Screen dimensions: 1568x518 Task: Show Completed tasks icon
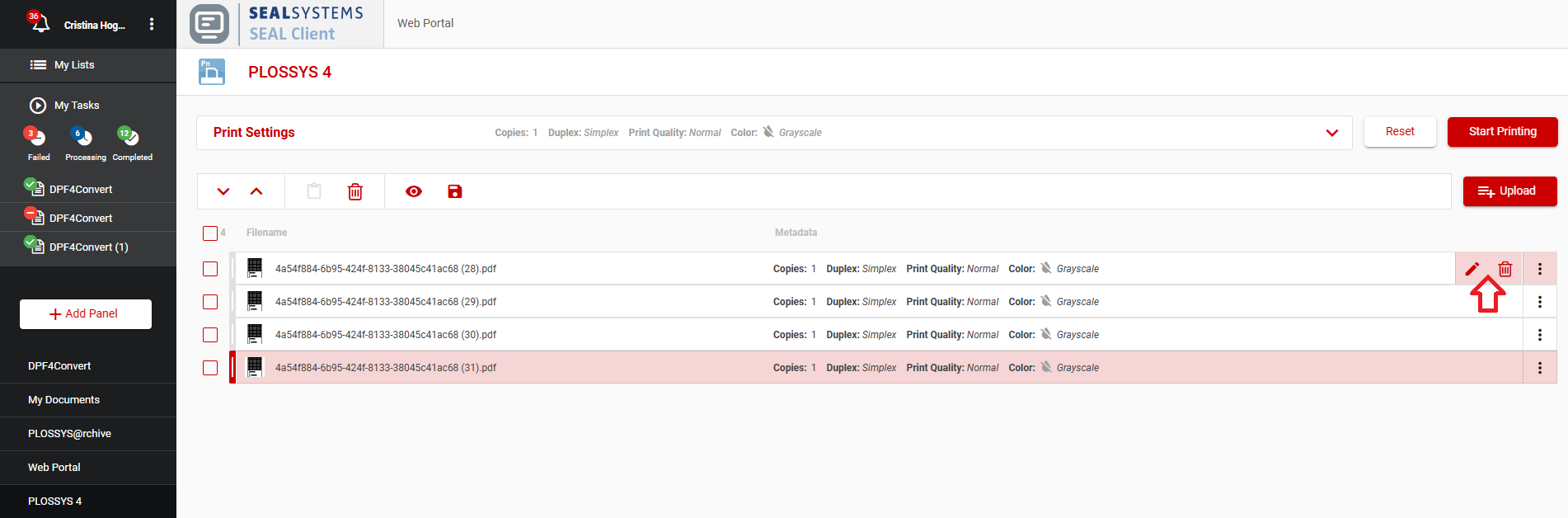[130, 138]
